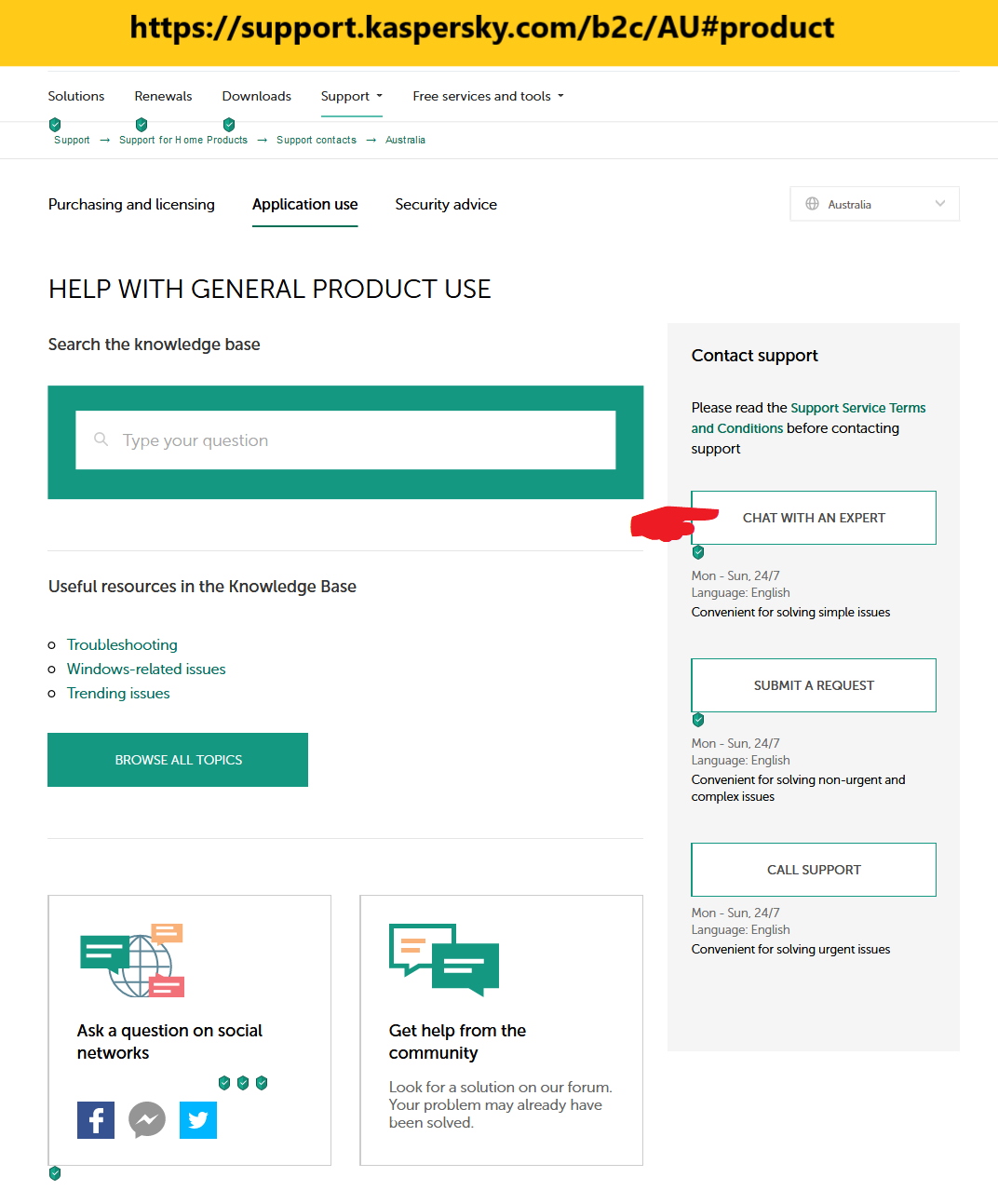Open Support Service Terms and Conditions link
The image size is (998, 1204).
[x=808, y=418]
